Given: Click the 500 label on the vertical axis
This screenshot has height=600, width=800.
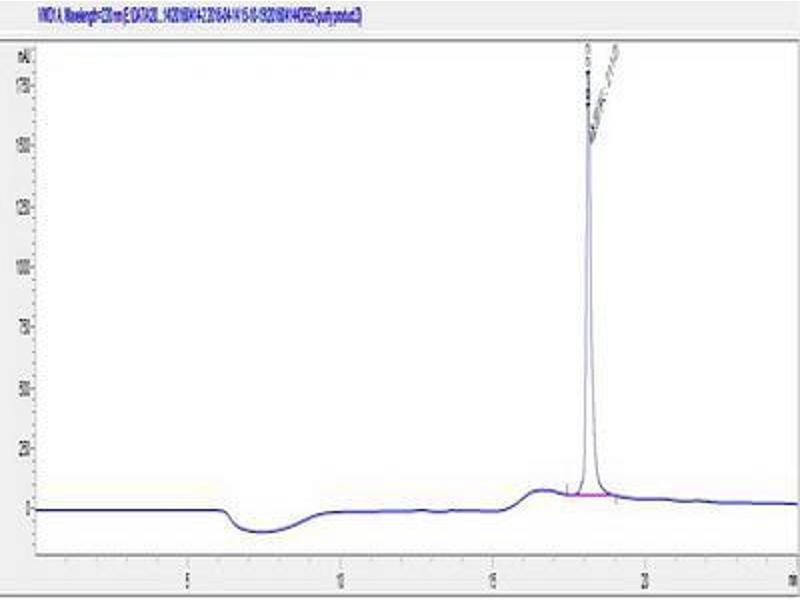Looking at the screenshot, I should [24, 388].
